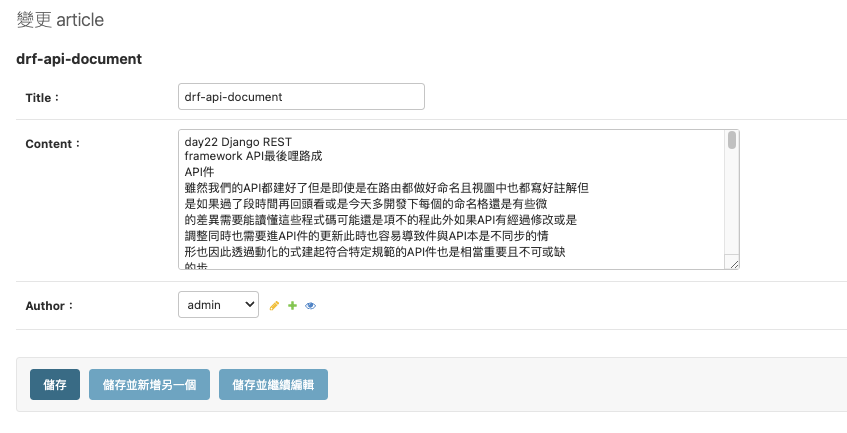Viewport: 847px width, 433px height.
Task: Click the Content textarea scrollbar thumb
Action: pyautogui.click(x=732, y=140)
